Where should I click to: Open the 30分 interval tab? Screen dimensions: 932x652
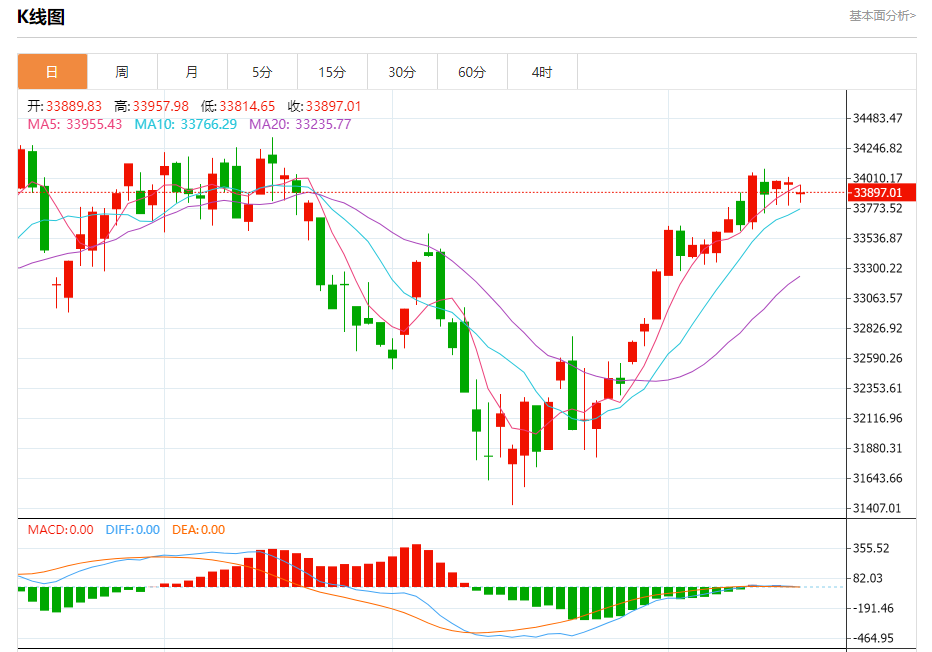pos(402,72)
